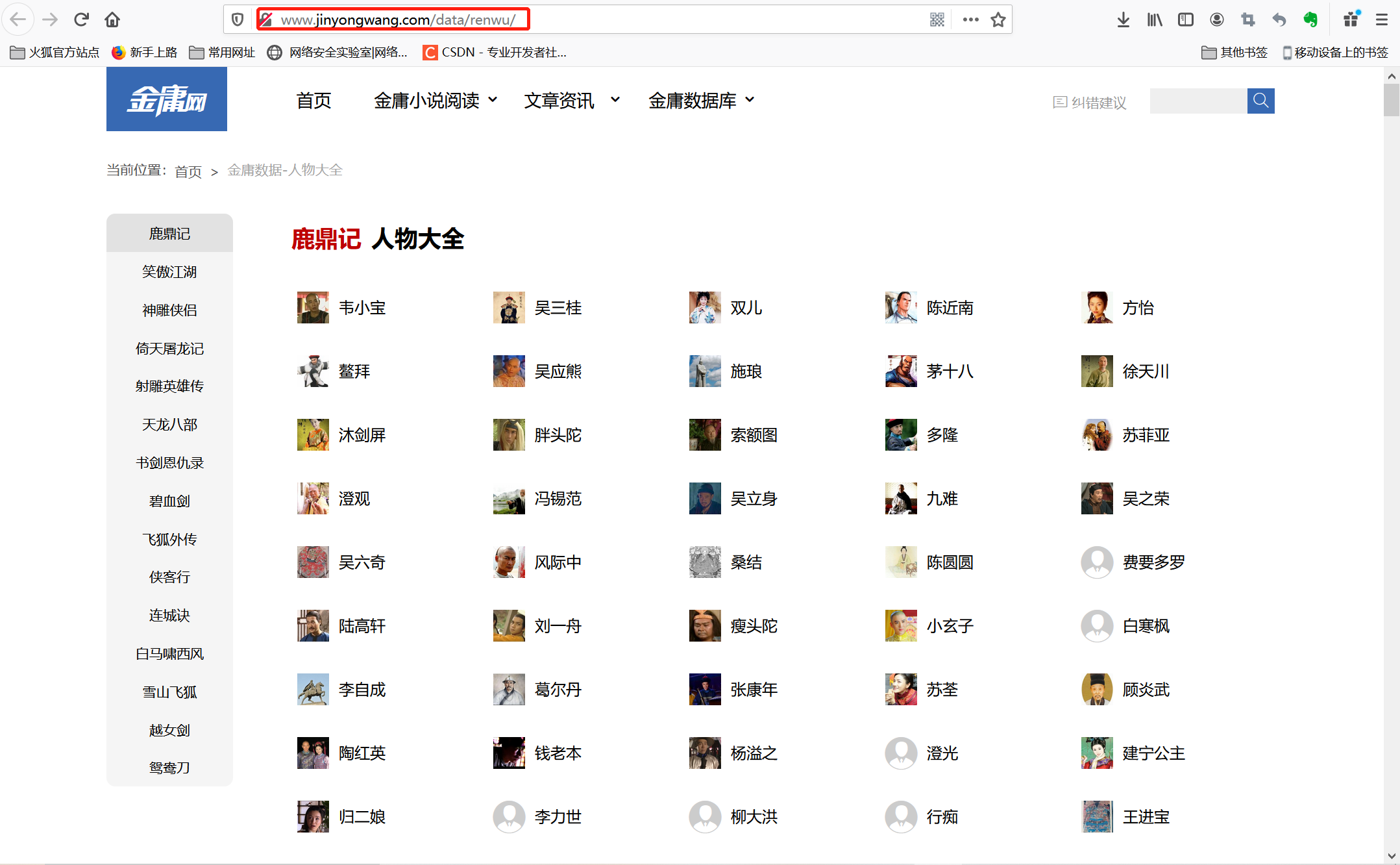The height and width of the screenshot is (865, 1400).
Task: Click the blue search magnifier button
Action: pyautogui.click(x=1260, y=101)
